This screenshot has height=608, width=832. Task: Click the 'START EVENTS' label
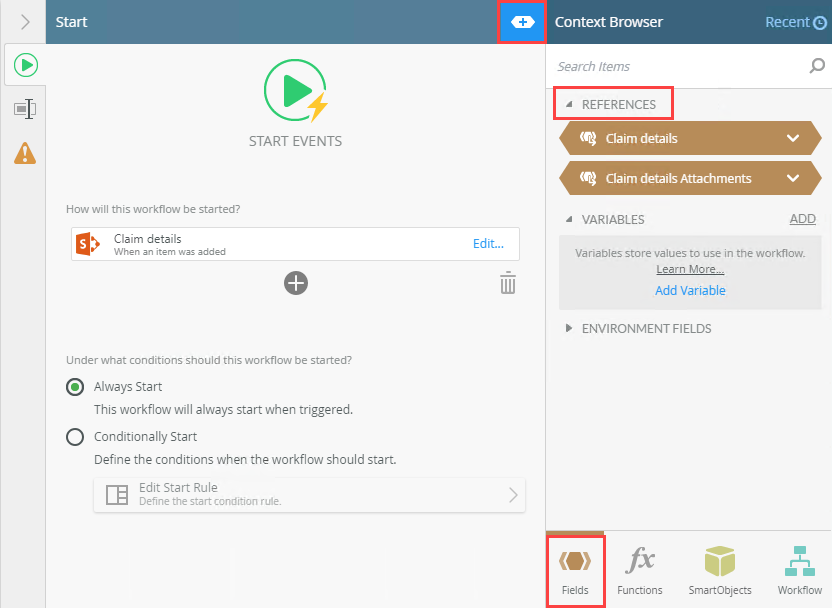(296, 141)
